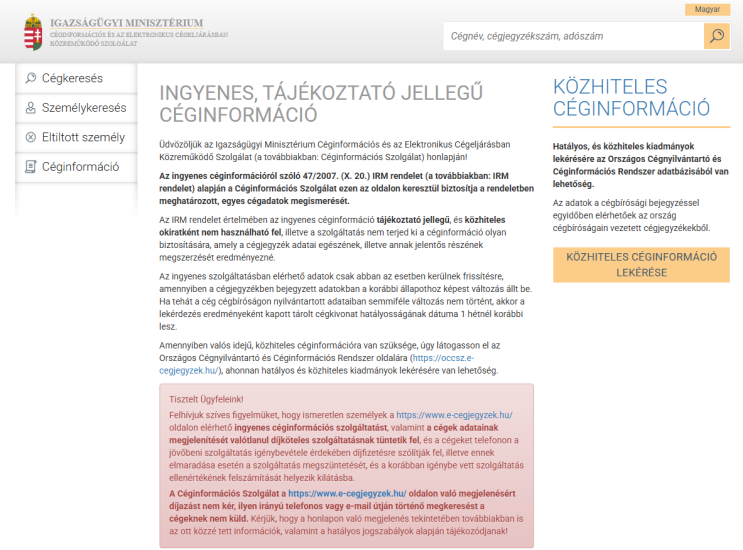Viewport: 743px width, 550px height.
Task: Click the magnifier icon beside Cégkeresés
Action: [x=31, y=78]
